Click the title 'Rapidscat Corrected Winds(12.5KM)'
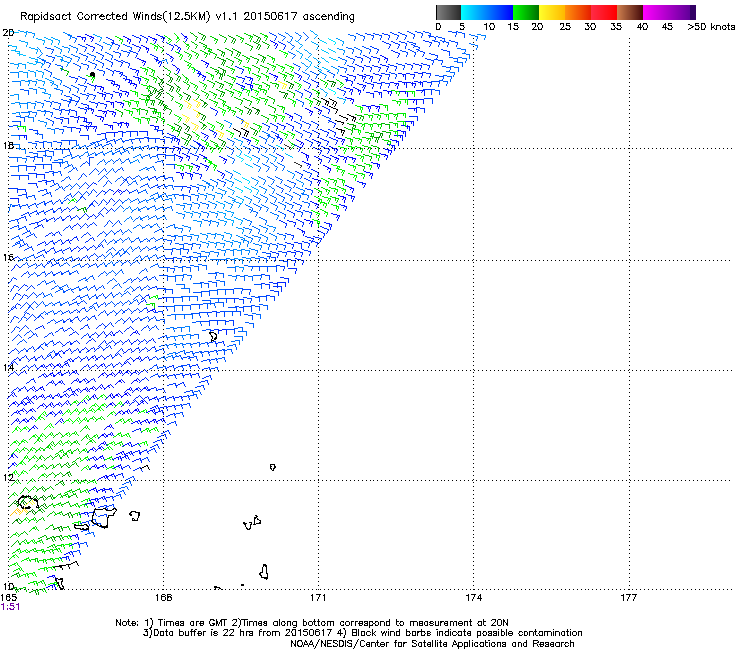Viewport: 740px width, 650px height. 115,16
